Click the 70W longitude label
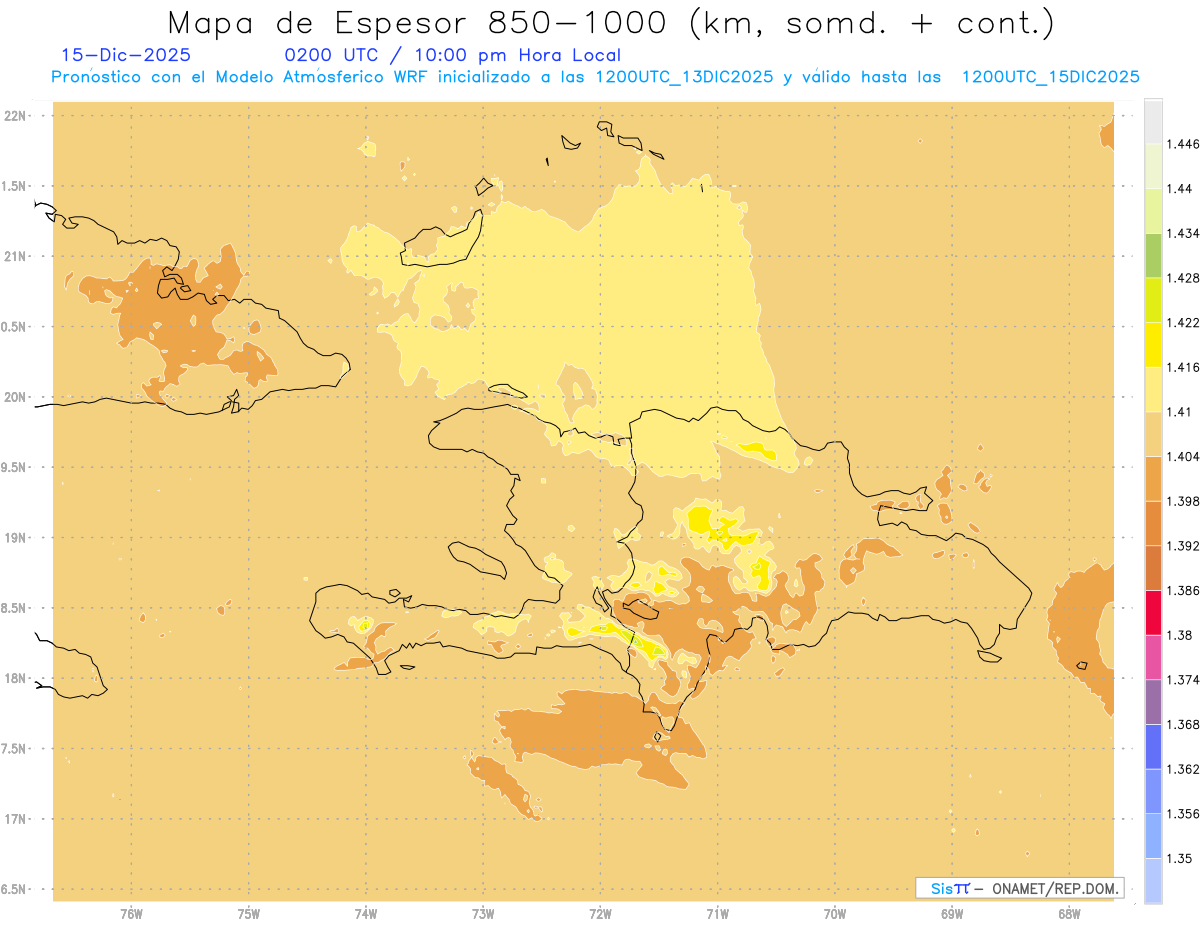1200x927 pixels. coord(835,913)
